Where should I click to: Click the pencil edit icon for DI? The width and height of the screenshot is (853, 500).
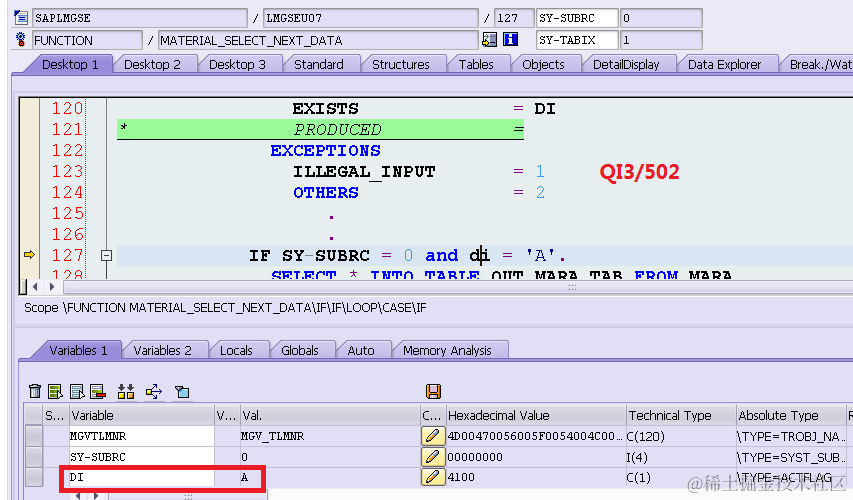432,477
